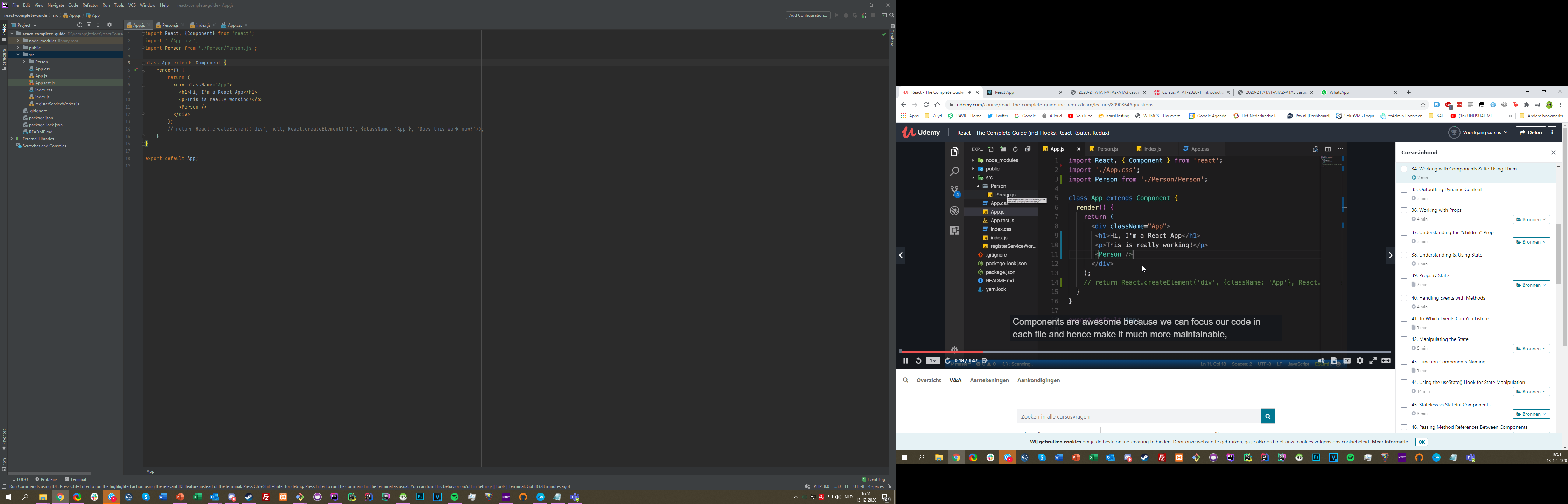Click the video progress bar
The width and height of the screenshot is (1568, 504).
1144,352
